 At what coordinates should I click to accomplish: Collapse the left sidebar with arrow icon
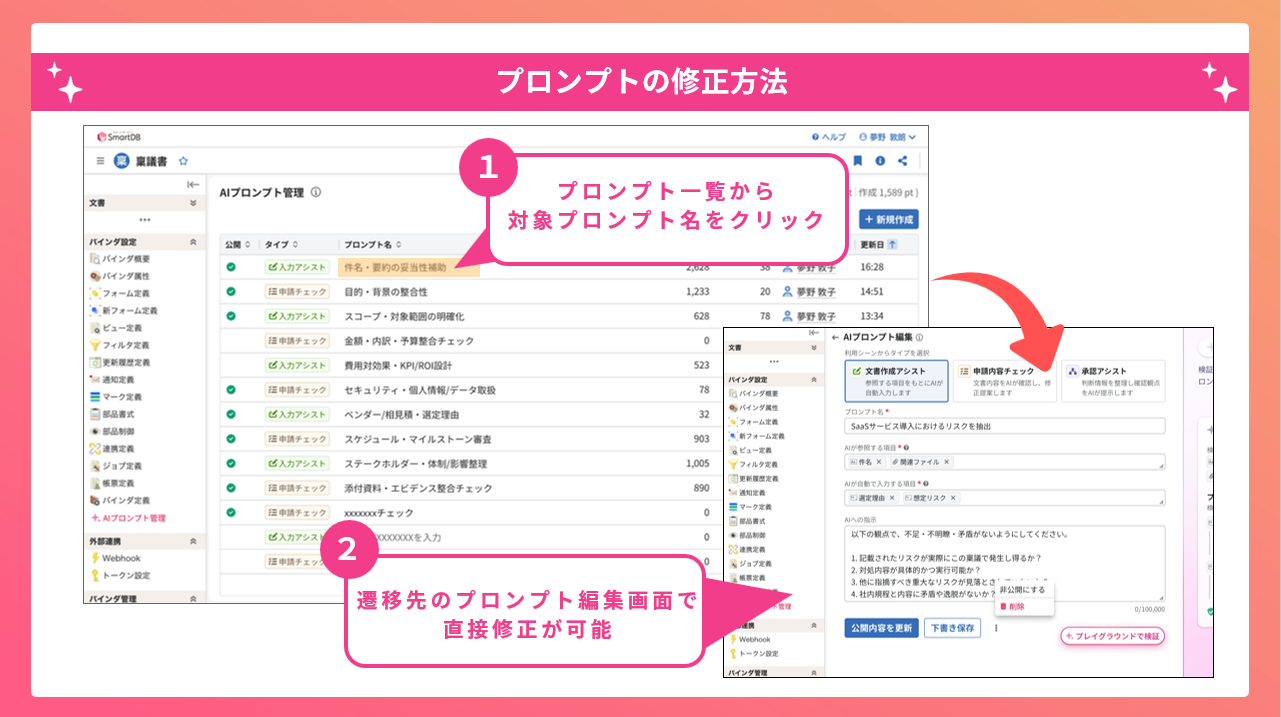(193, 185)
